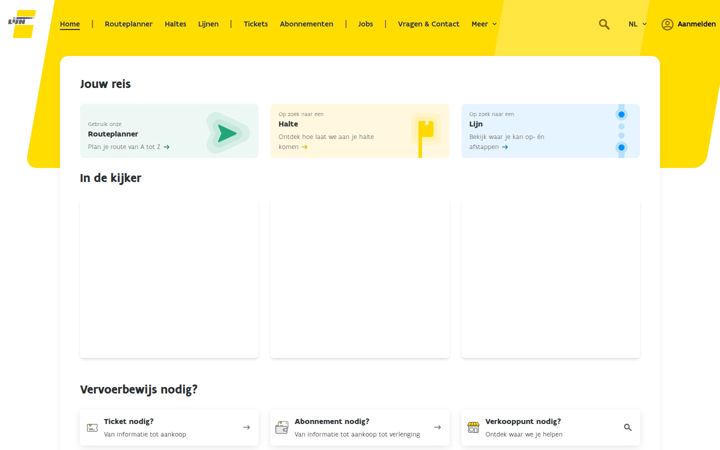The image size is (720, 450).
Task: Open the search magnifier icon in header
Action: coord(604,24)
